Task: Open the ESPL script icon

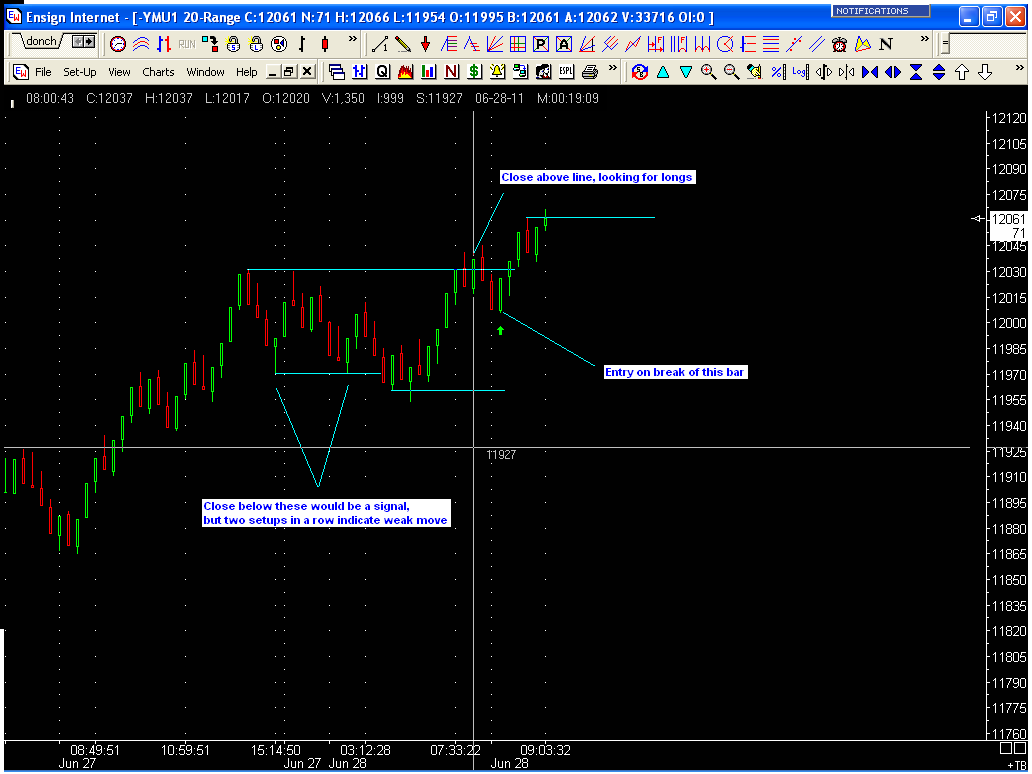Action: click(x=566, y=72)
